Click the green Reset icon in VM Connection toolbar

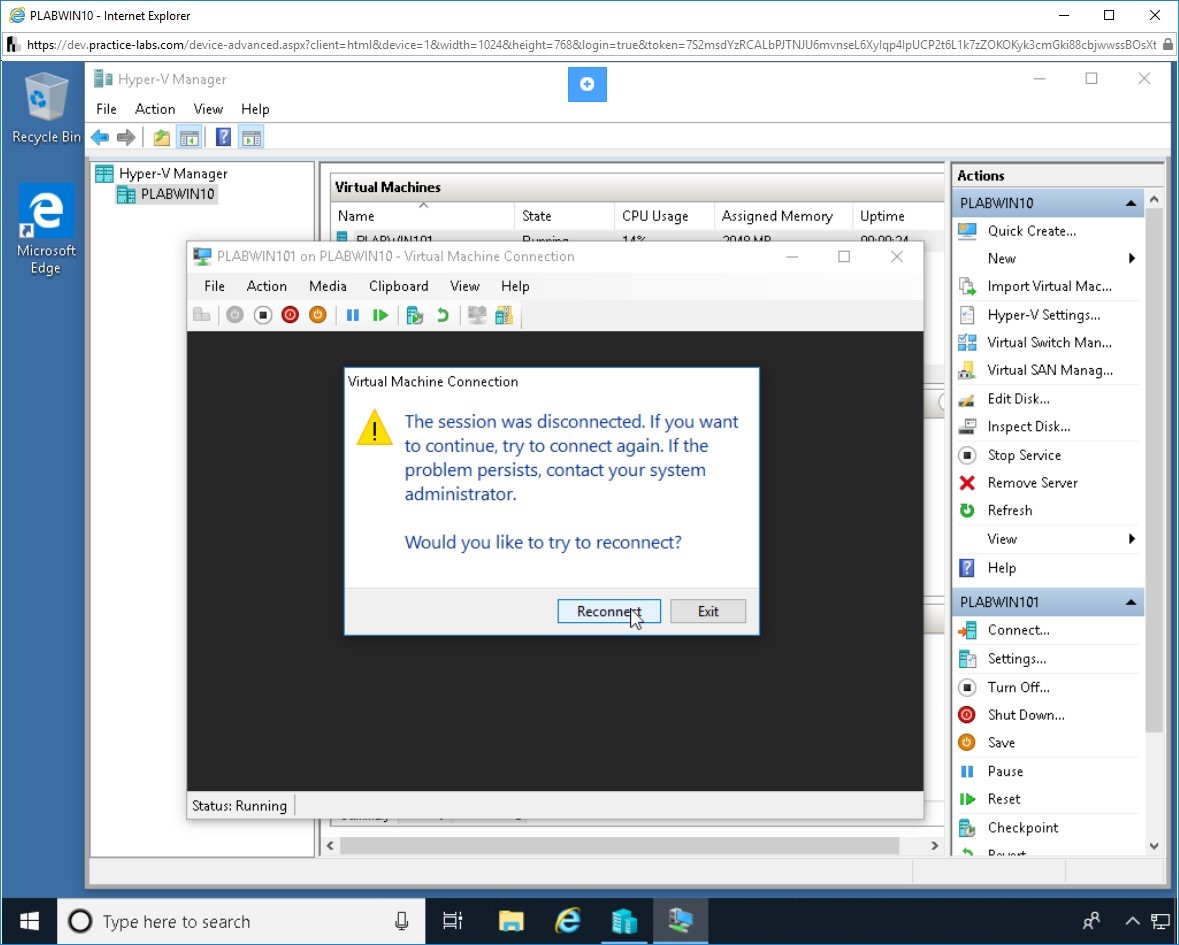pyautogui.click(x=380, y=315)
